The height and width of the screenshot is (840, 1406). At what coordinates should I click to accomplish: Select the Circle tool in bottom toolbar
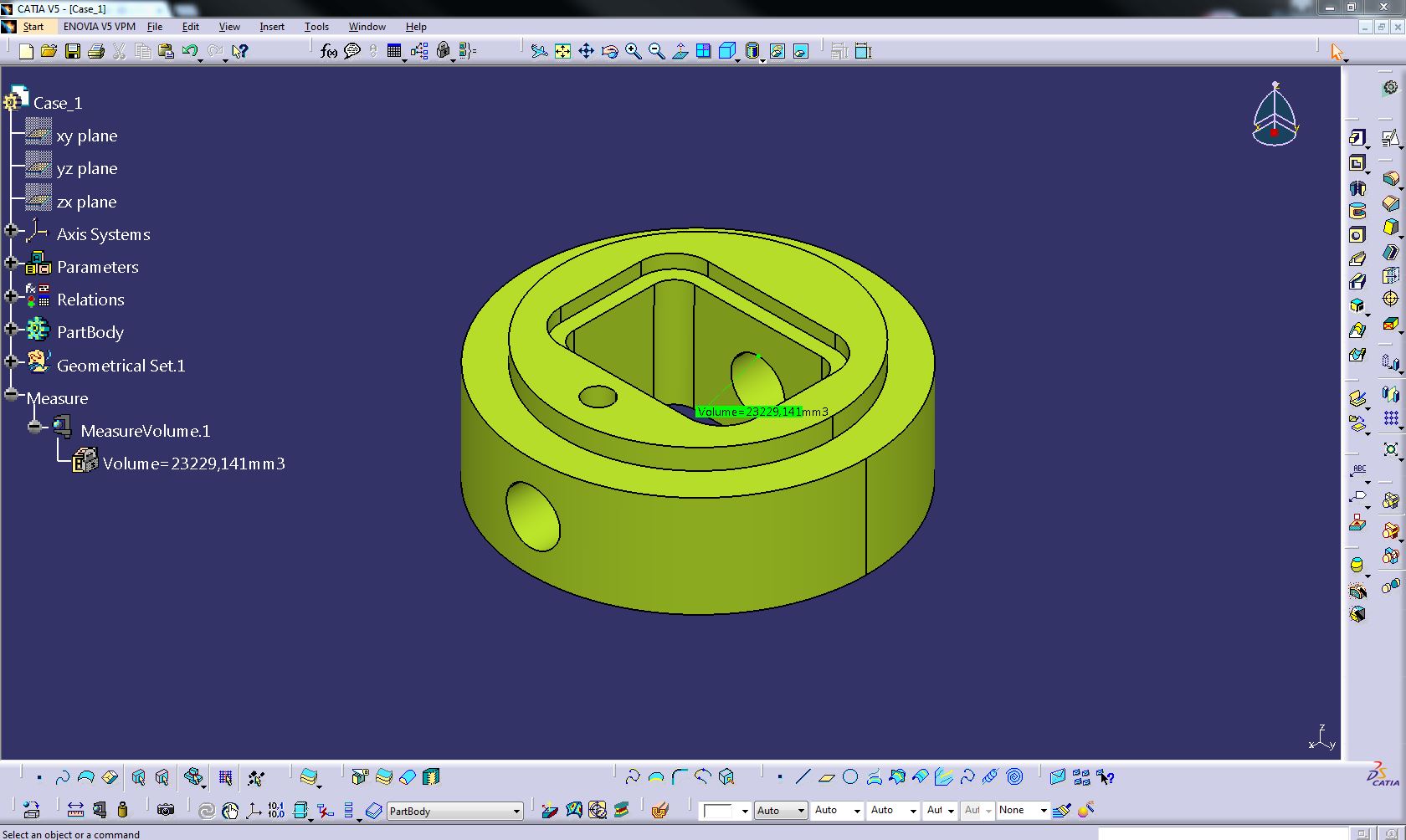[850, 777]
